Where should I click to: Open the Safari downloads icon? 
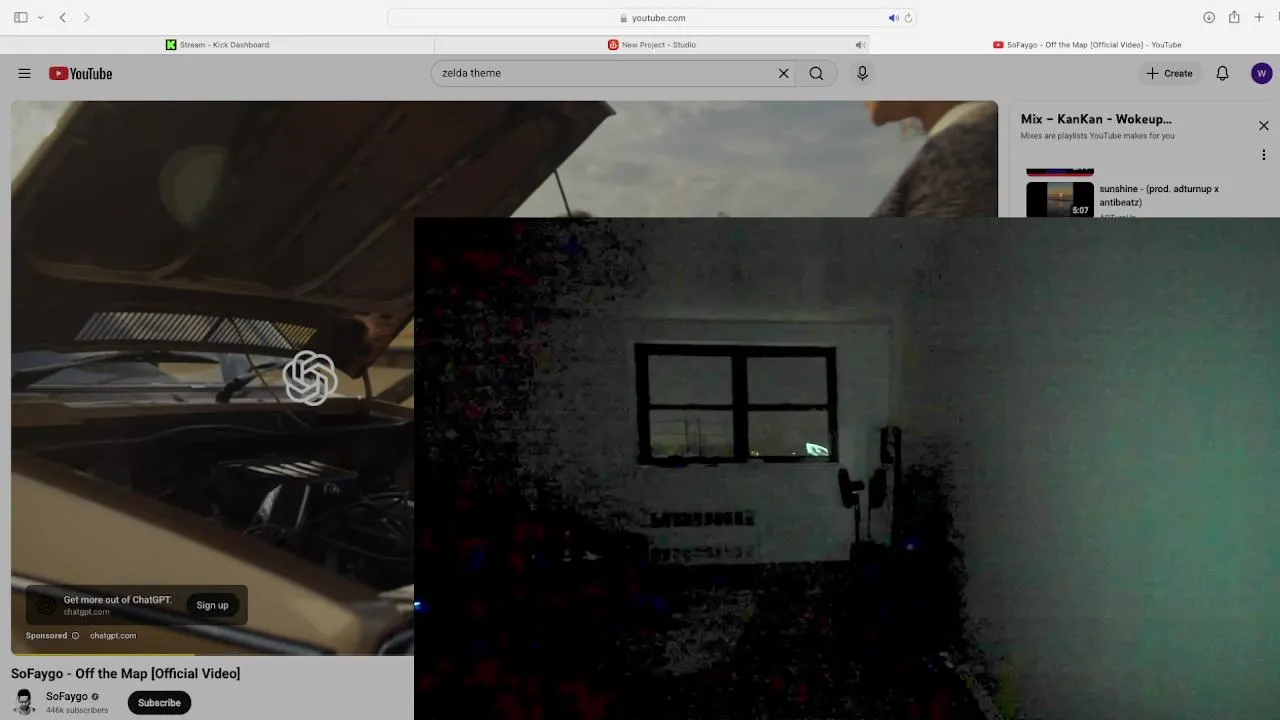point(1209,18)
